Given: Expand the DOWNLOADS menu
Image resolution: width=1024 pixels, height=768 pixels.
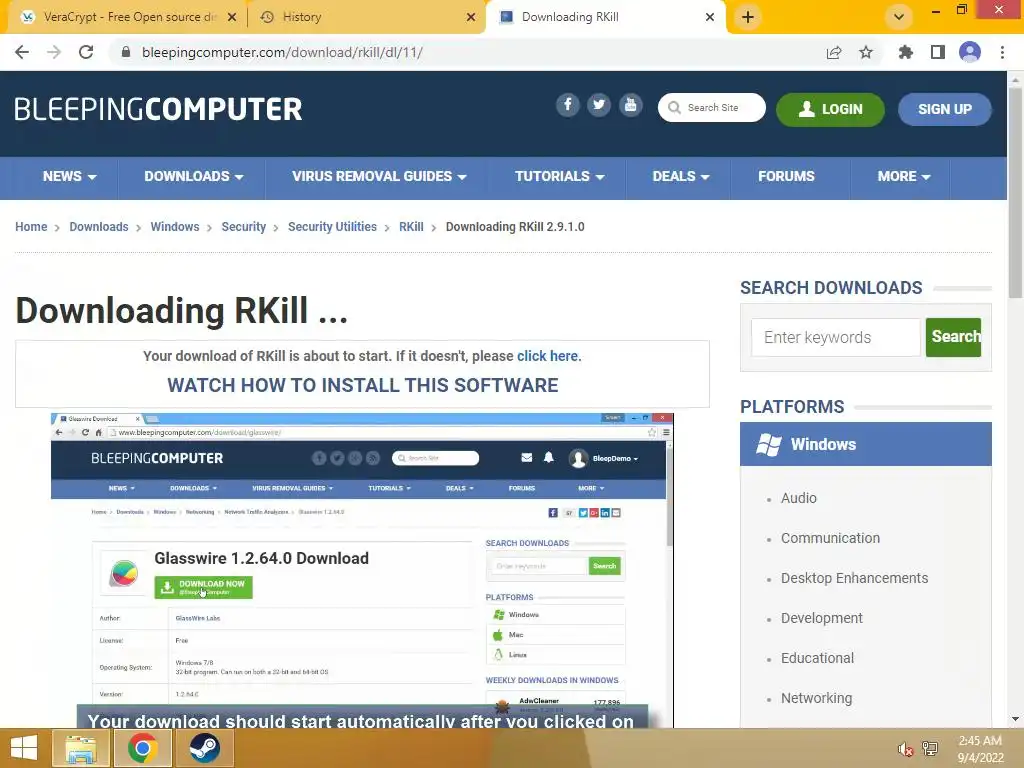Looking at the screenshot, I should [x=193, y=176].
